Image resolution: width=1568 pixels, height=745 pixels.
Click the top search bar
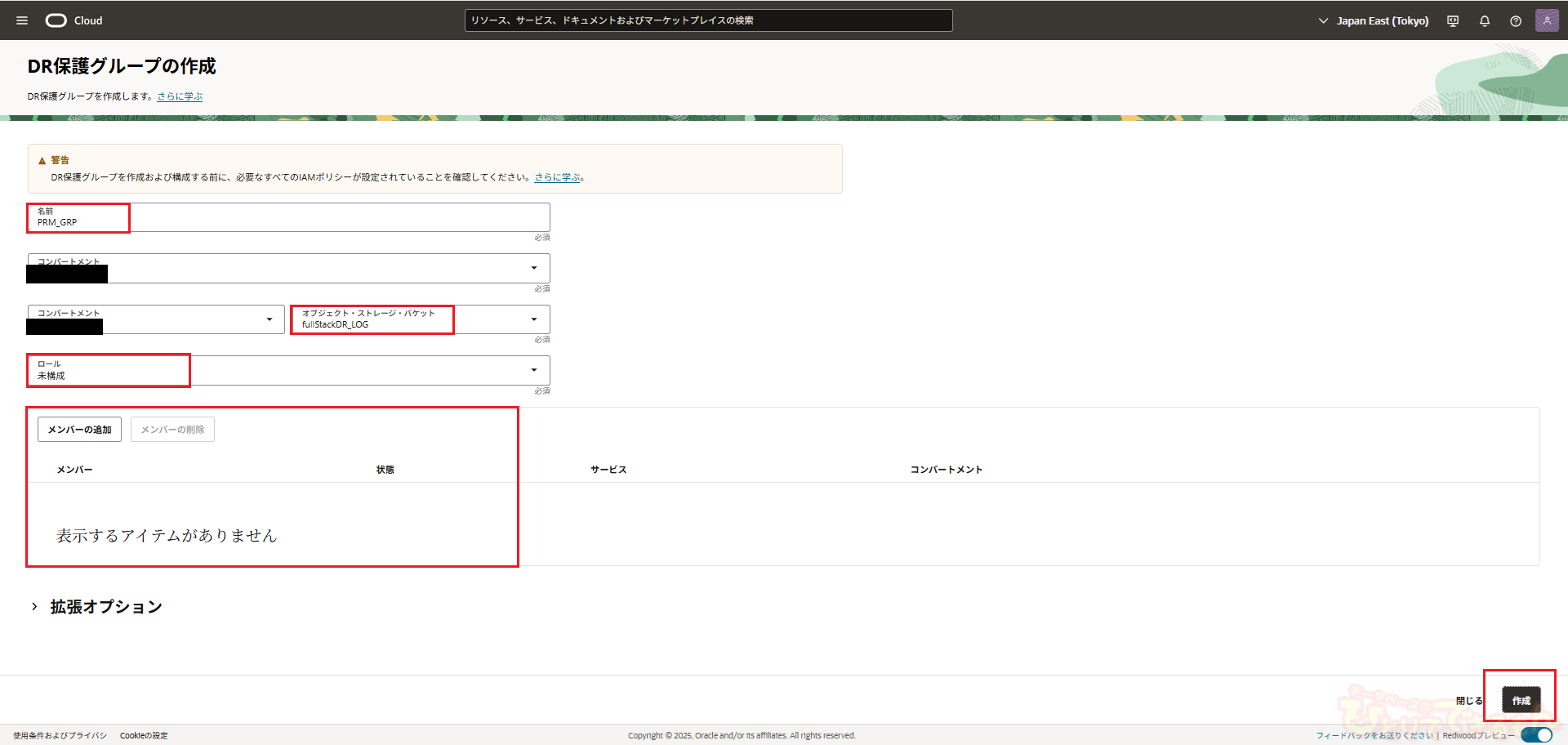pos(708,20)
